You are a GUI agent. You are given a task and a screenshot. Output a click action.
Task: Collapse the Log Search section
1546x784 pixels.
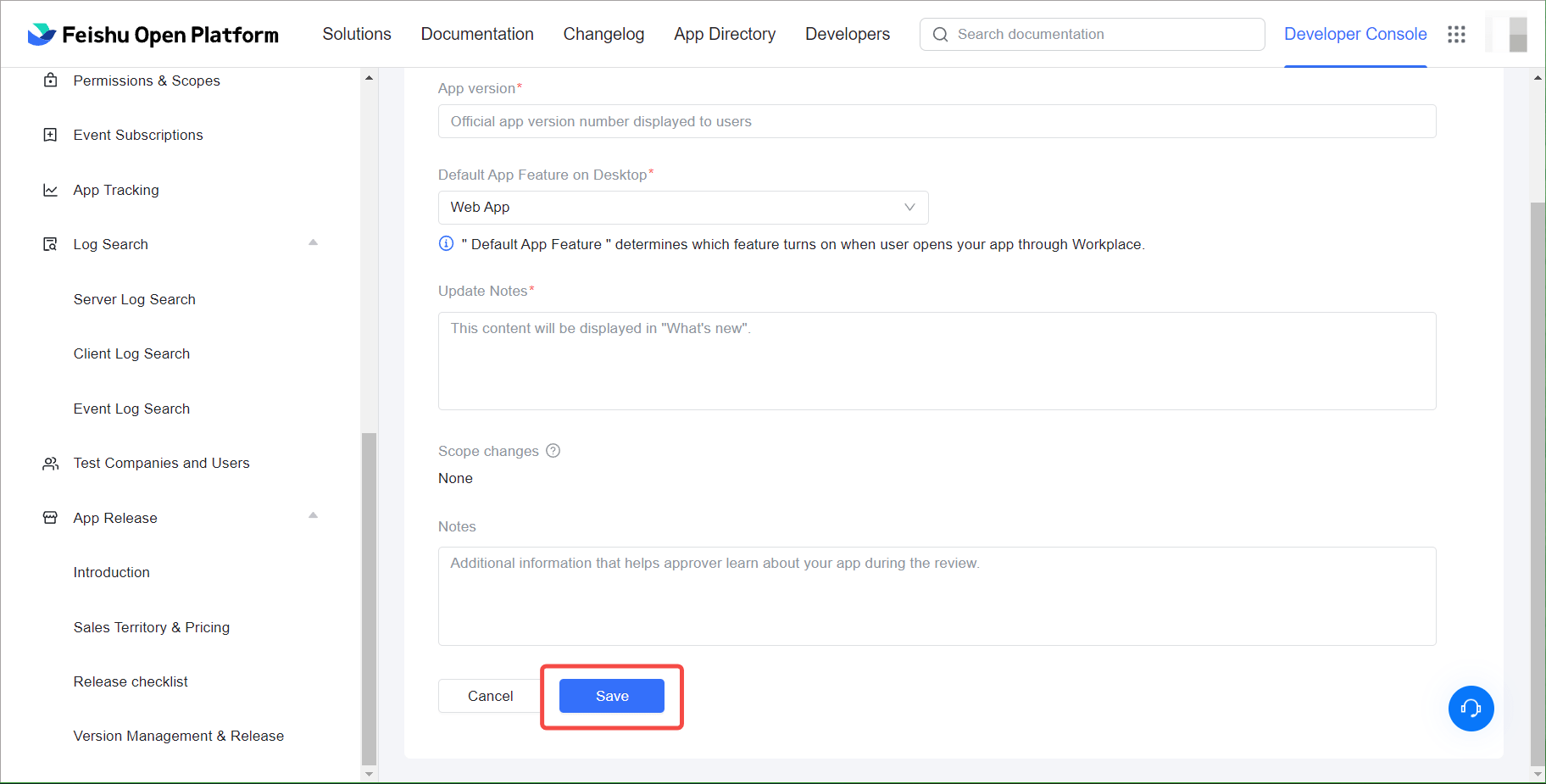point(313,243)
